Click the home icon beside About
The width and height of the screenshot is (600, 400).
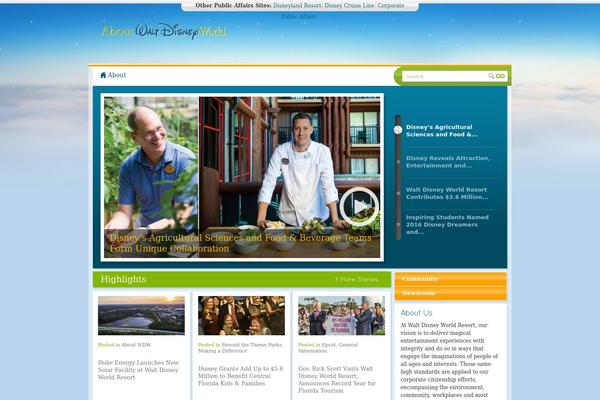click(103, 75)
